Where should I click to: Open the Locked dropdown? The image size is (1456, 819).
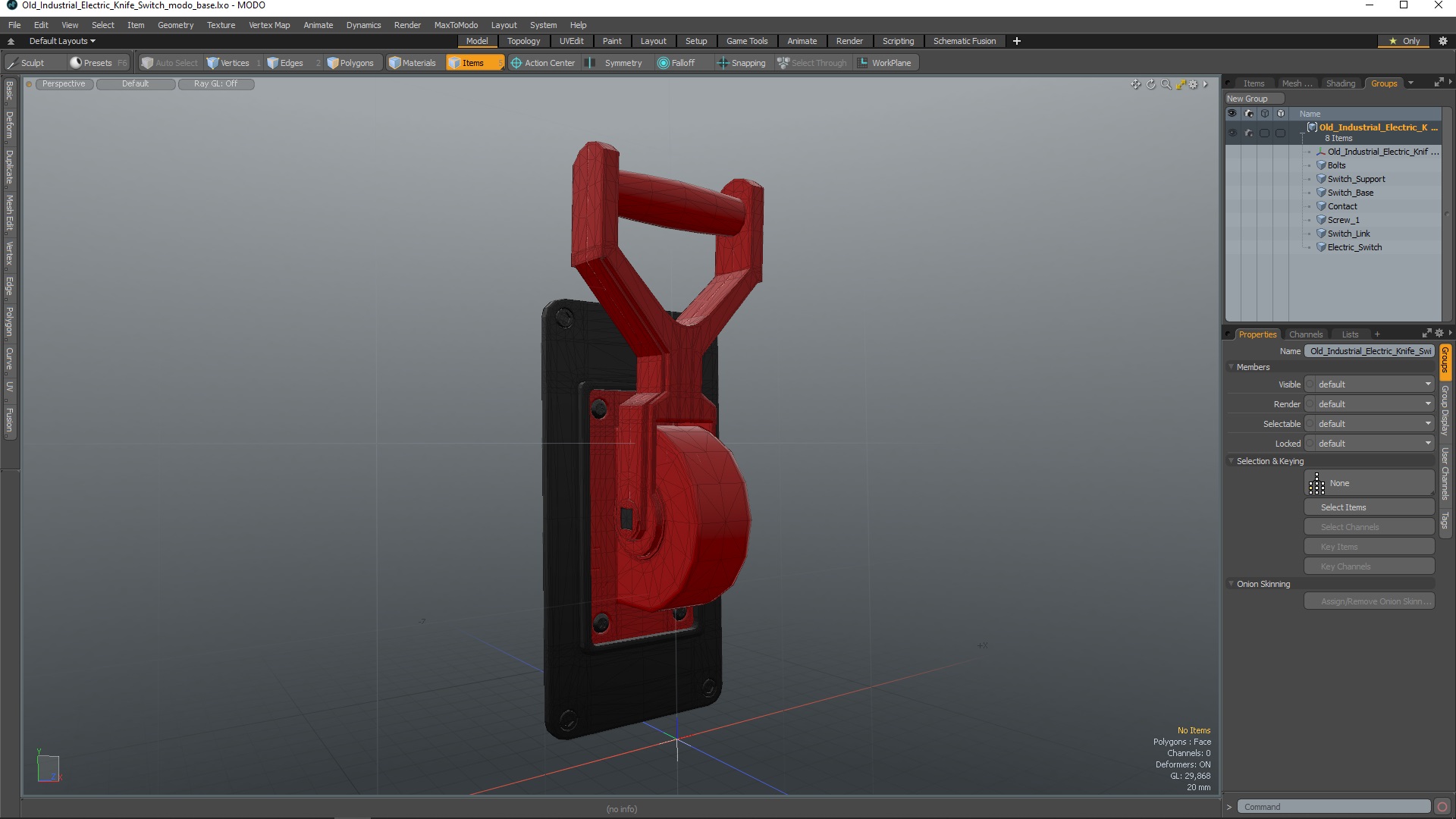tap(1373, 444)
